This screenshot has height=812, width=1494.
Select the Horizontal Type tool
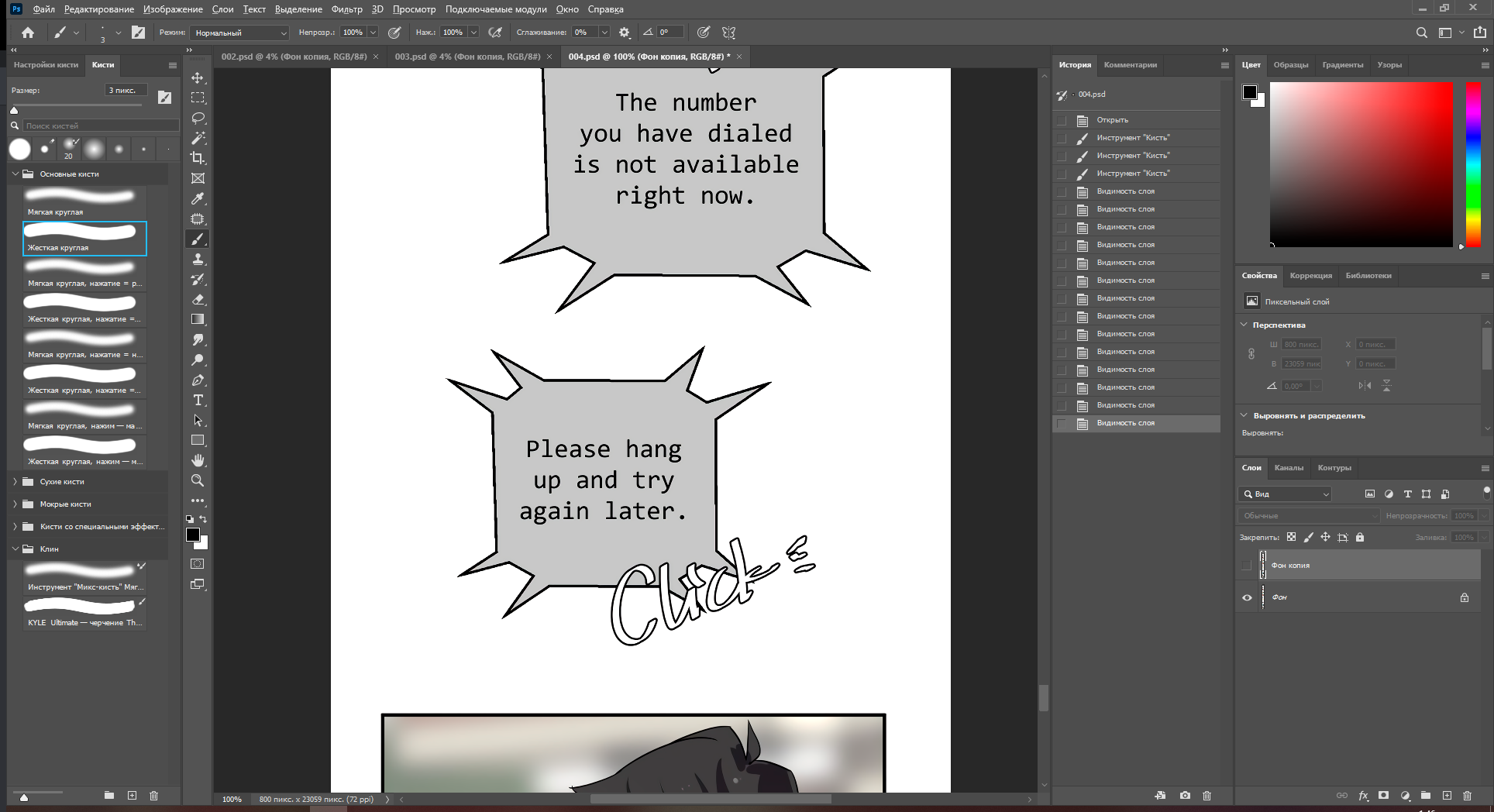coord(198,400)
